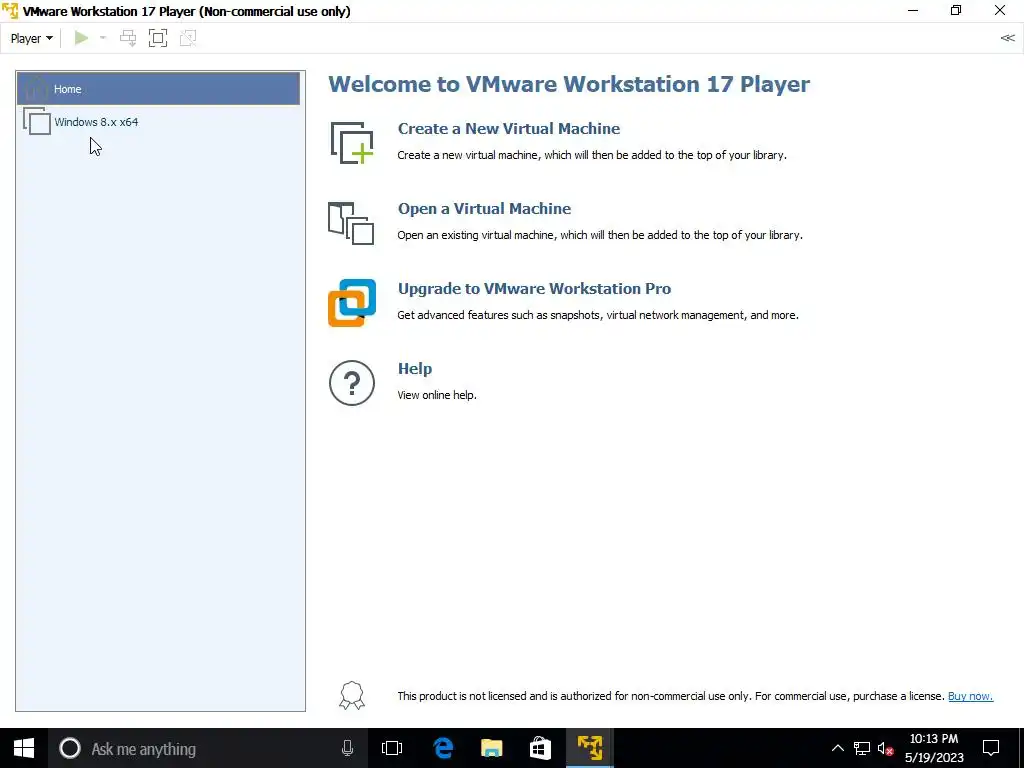Enter full screen mode via toolbar icon

tap(158, 39)
